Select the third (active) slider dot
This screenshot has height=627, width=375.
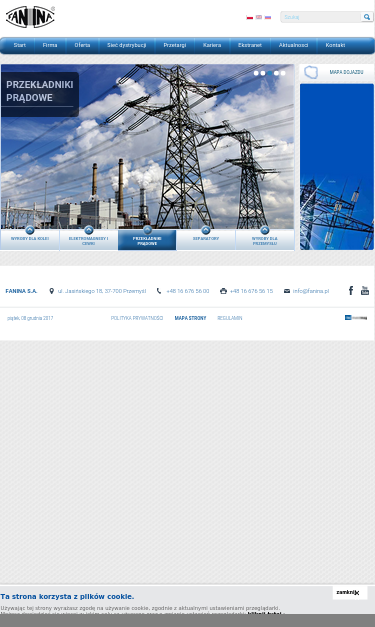tap(270, 73)
